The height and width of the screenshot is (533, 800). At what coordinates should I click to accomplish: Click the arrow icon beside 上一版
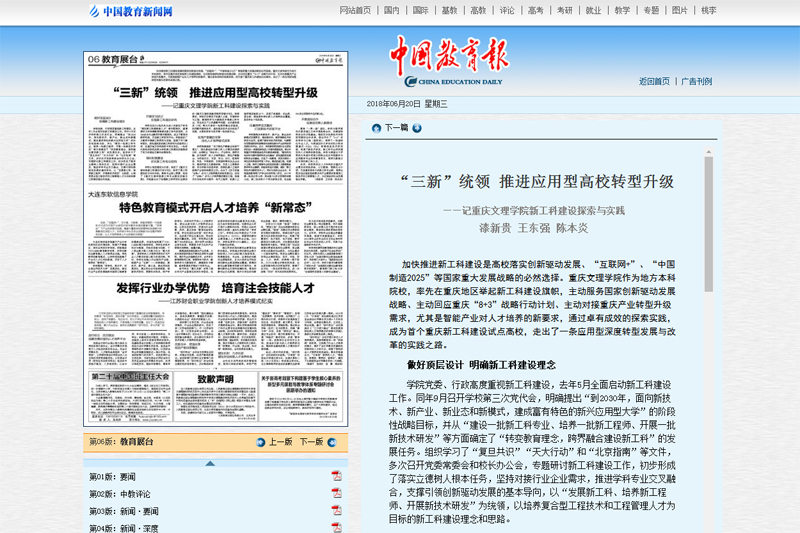click(x=259, y=441)
